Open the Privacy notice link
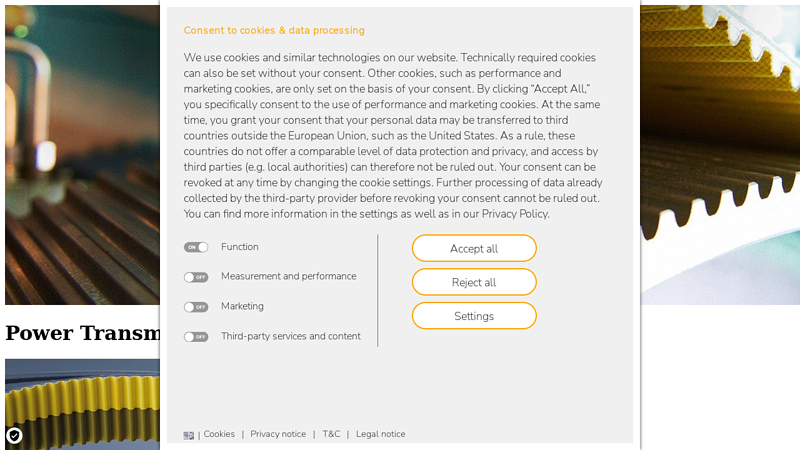The height and width of the screenshot is (450, 800). (278, 434)
